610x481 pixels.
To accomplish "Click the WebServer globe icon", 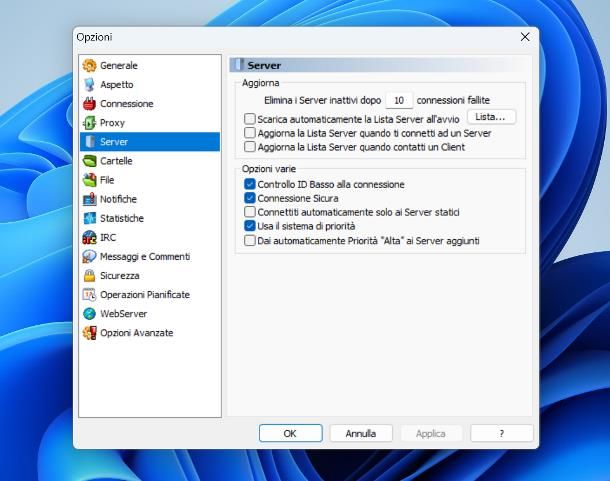I will (x=90, y=313).
